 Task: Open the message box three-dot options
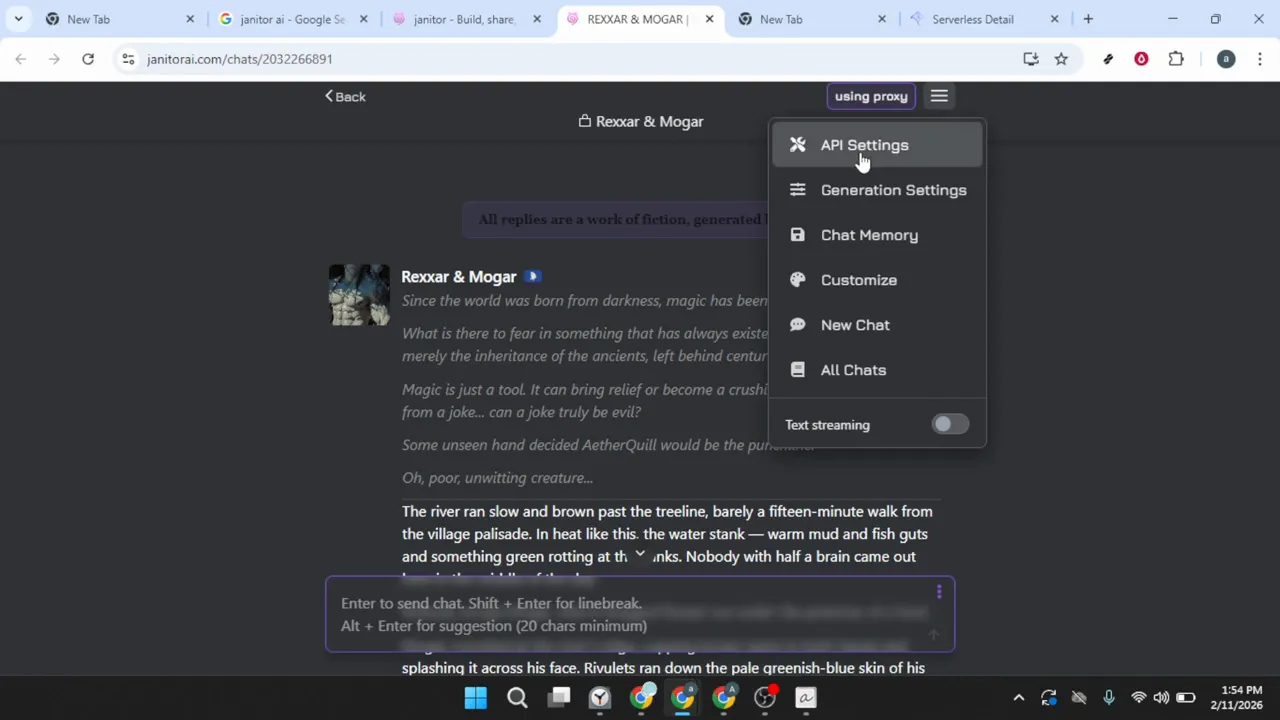tap(939, 593)
